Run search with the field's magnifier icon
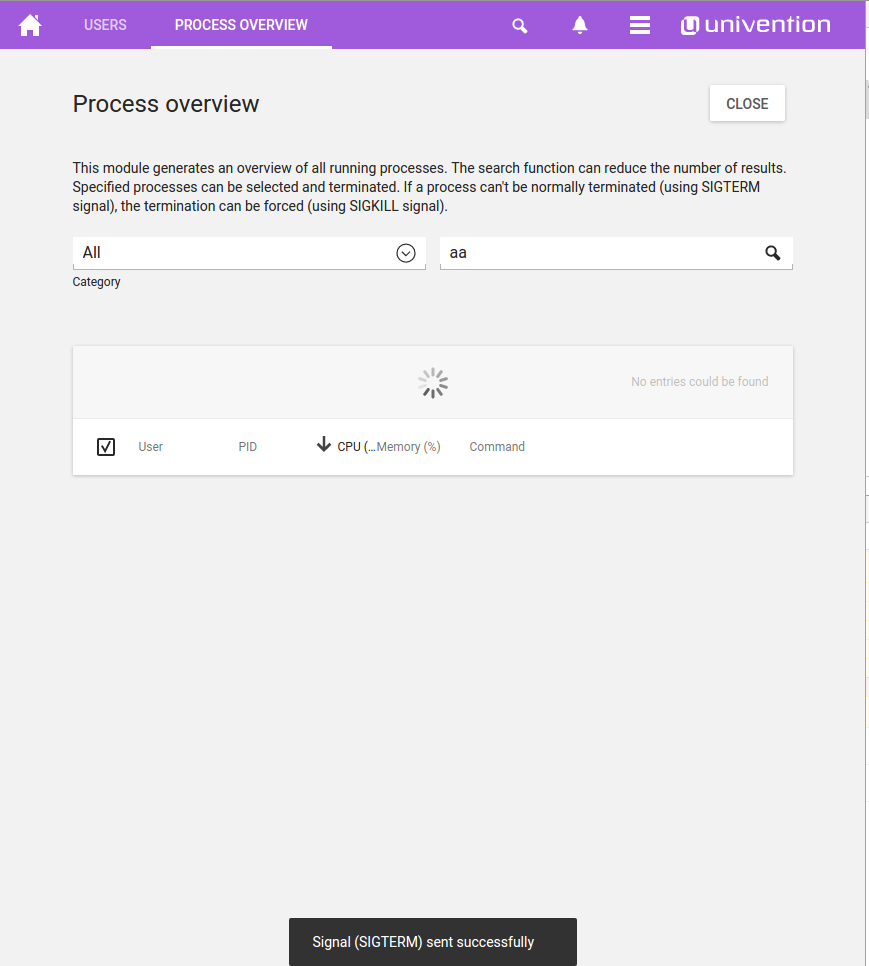 click(773, 253)
